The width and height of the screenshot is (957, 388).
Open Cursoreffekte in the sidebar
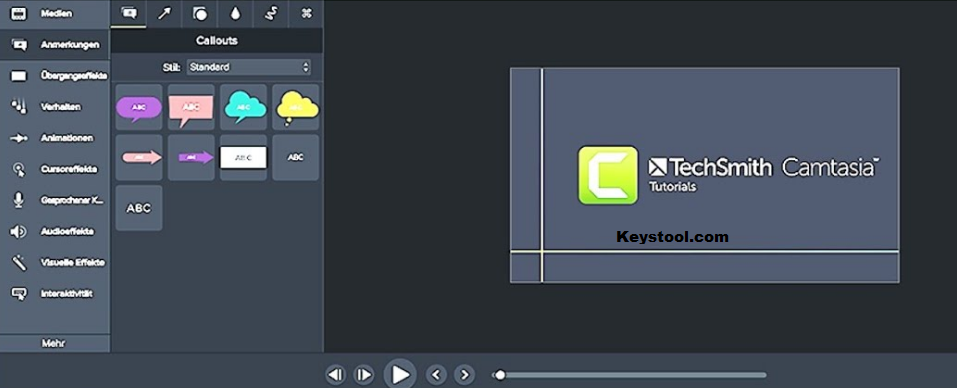[55, 169]
